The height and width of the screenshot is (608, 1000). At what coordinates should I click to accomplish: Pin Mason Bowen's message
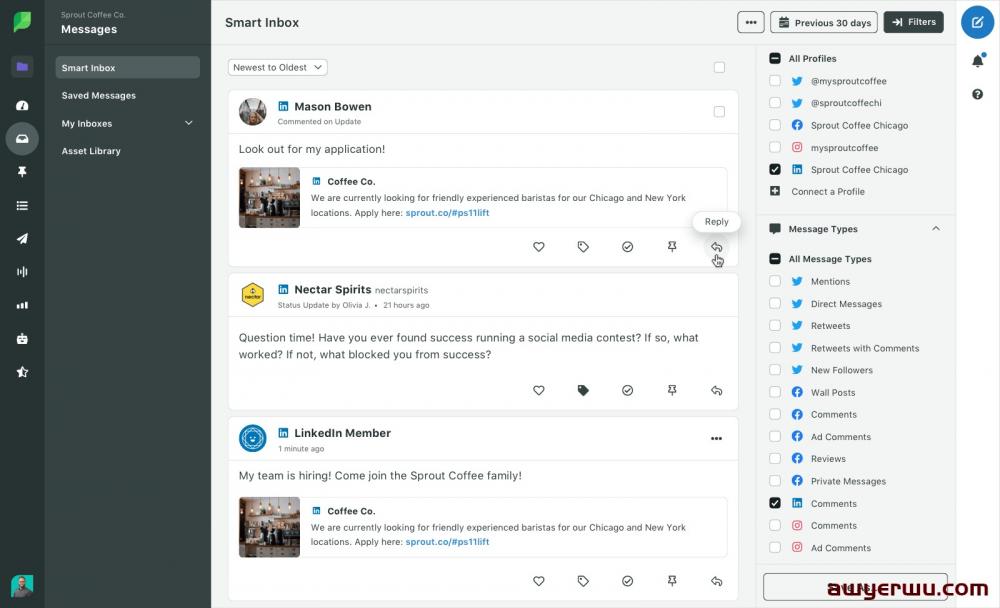tap(672, 247)
